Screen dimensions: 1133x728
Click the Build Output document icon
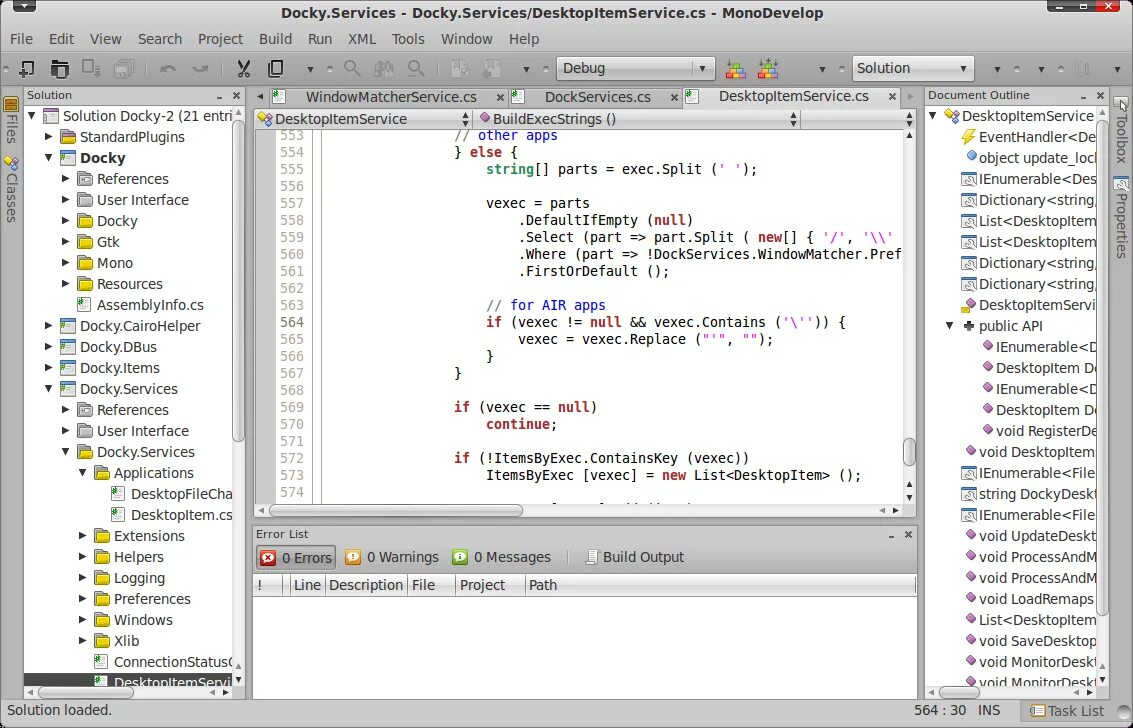[x=593, y=557]
